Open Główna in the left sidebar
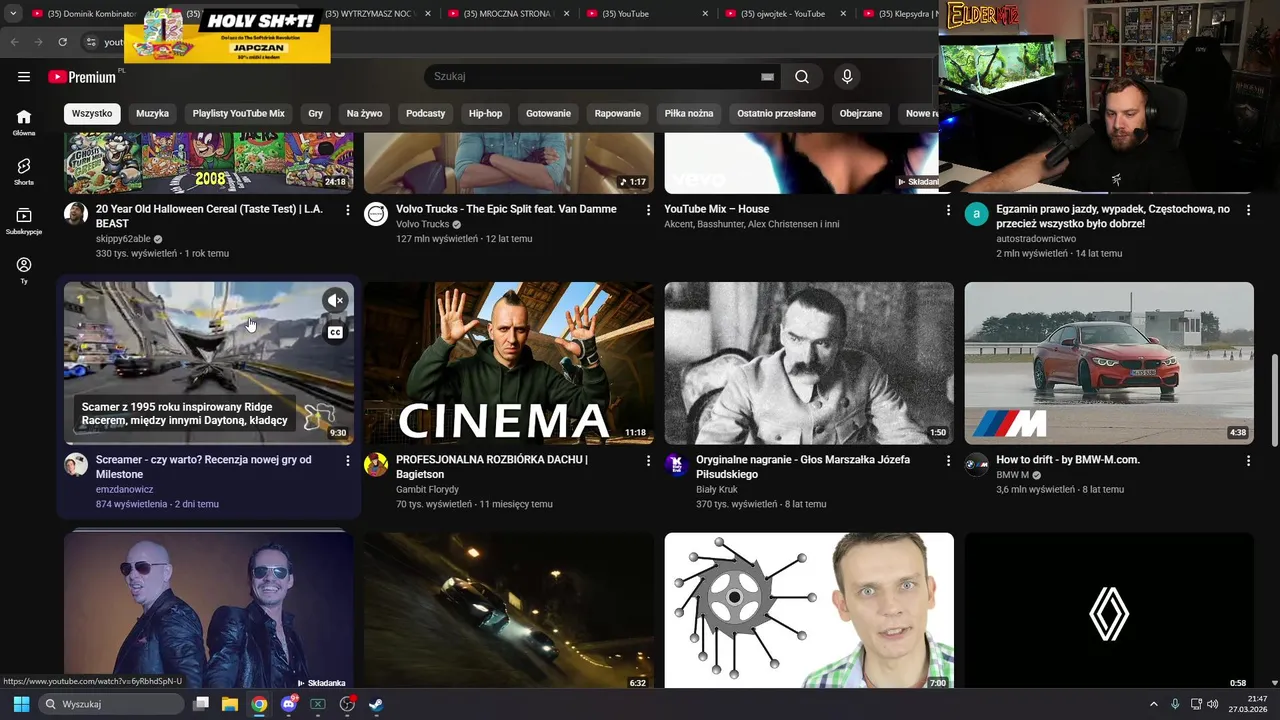Viewport: 1280px width, 720px height. [24, 122]
